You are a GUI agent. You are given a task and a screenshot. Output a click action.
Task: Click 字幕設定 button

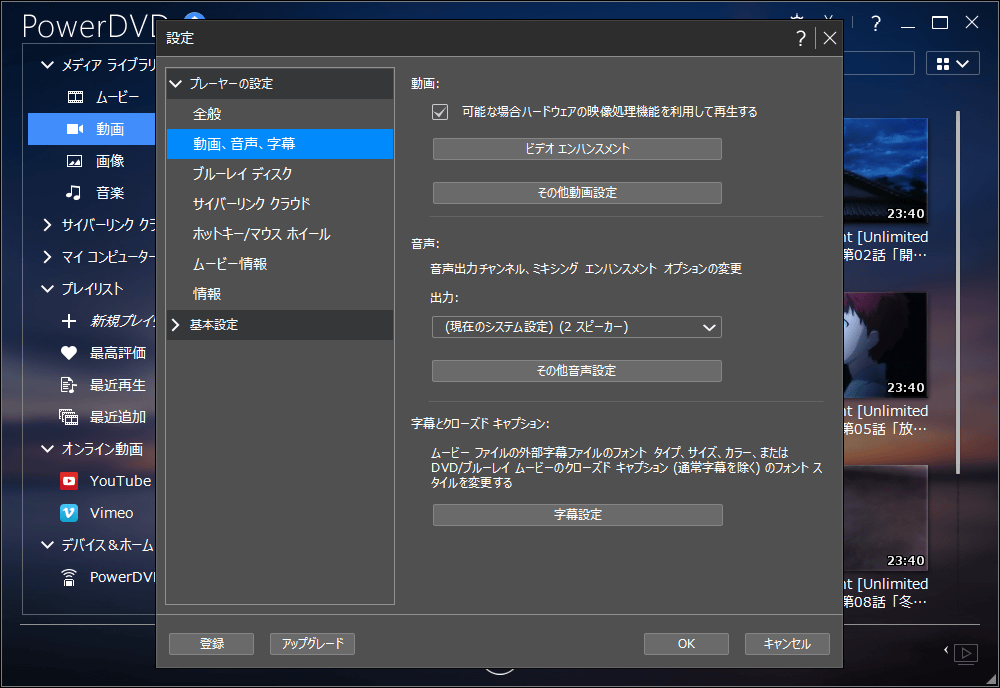578,515
